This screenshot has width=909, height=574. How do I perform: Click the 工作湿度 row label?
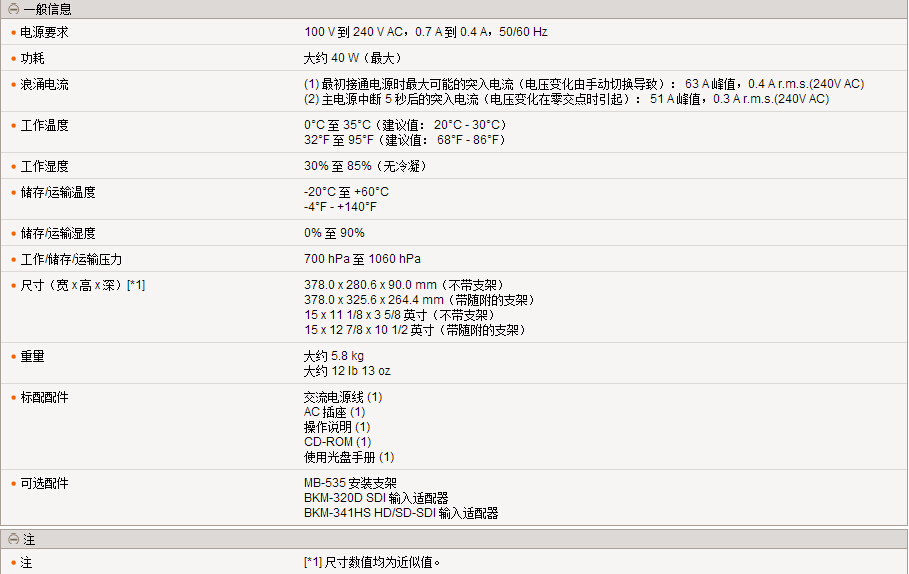(45, 166)
